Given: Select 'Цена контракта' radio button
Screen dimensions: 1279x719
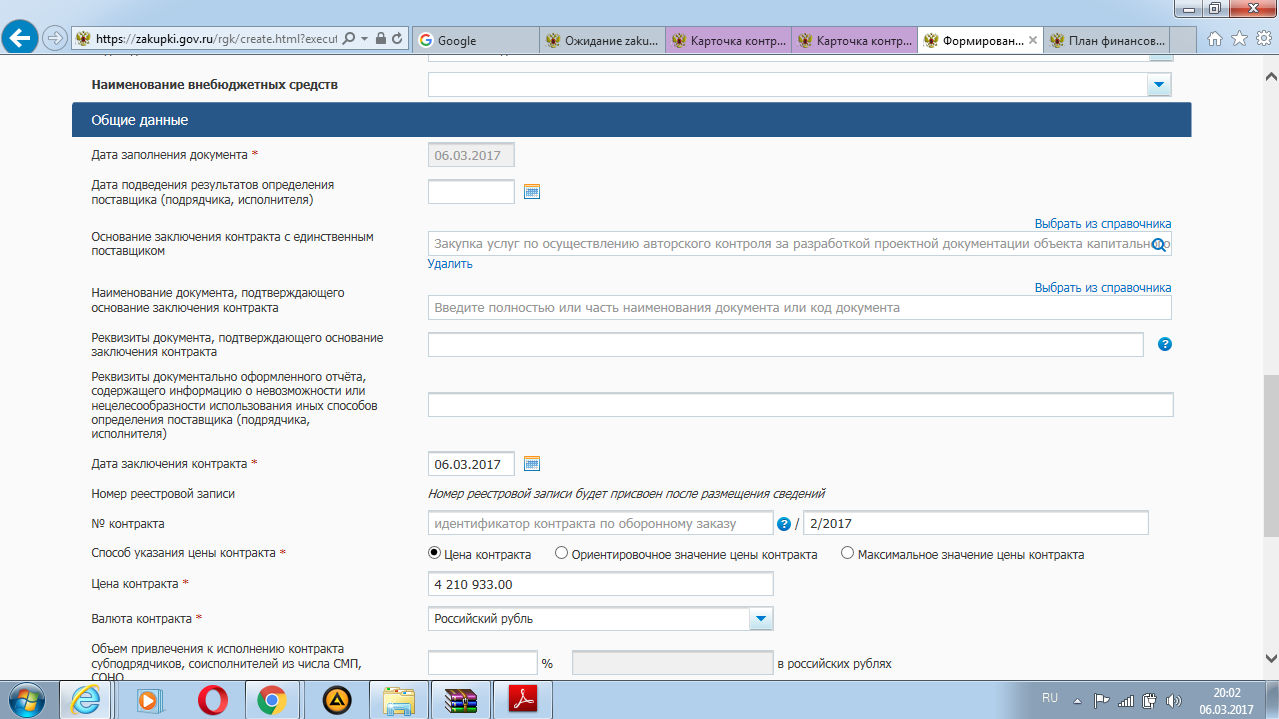Looking at the screenshot, I should [x=434, y=553].
